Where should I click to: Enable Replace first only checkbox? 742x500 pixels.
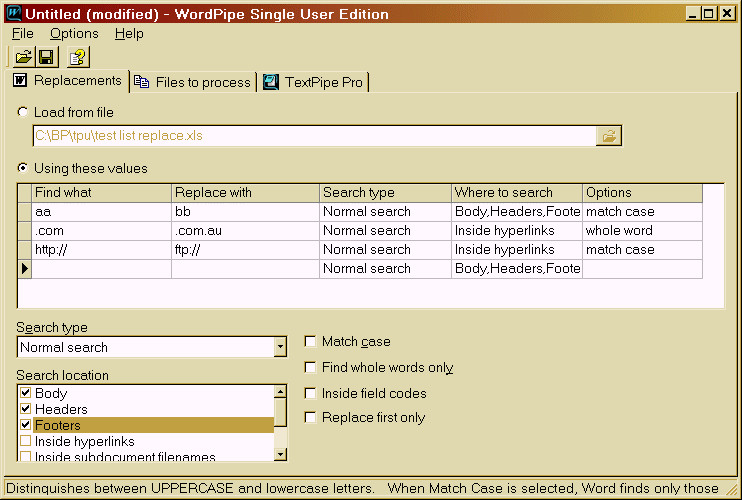click(x=310, y=417)
